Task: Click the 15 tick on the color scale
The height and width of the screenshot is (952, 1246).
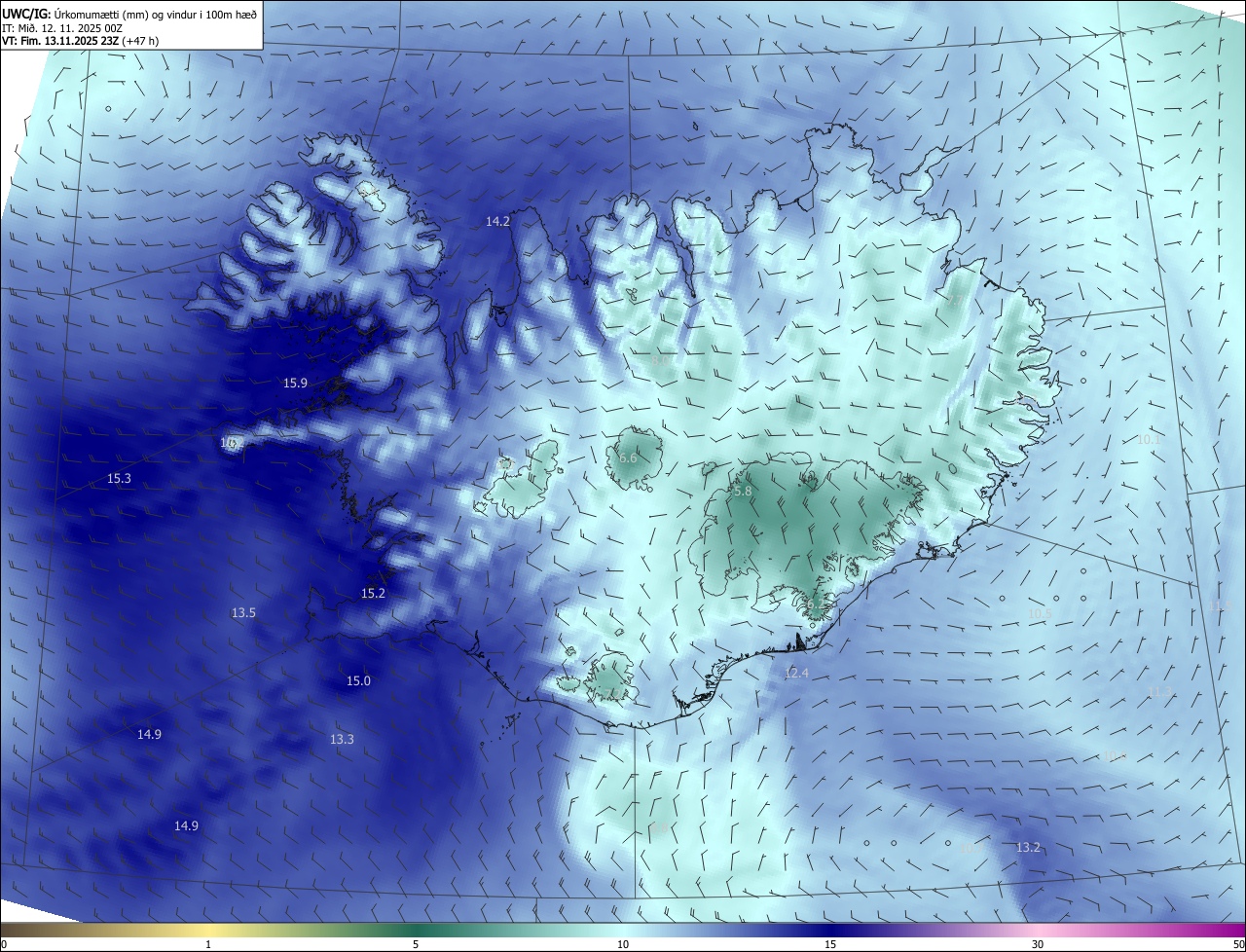Action: tap(830, 945)
